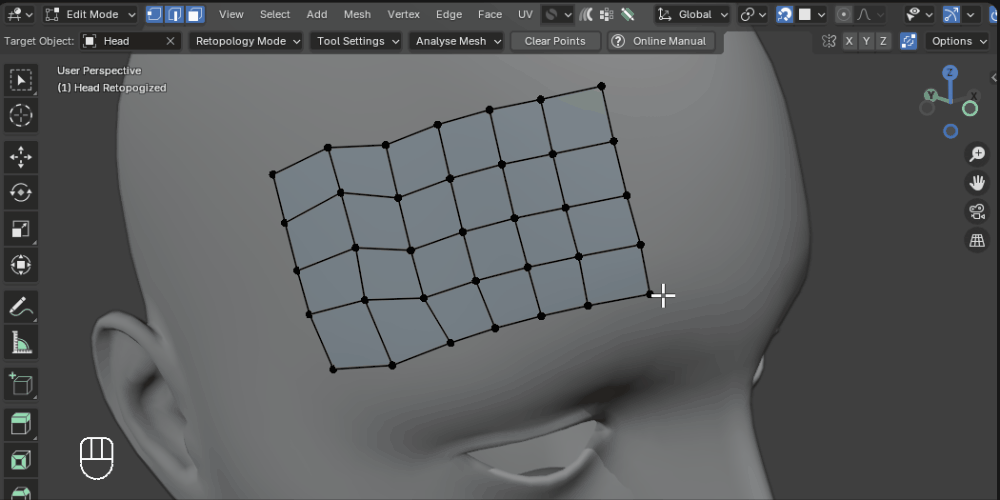Select the Transform tool
Screen dimensions: 1000x500
(21, 265)
